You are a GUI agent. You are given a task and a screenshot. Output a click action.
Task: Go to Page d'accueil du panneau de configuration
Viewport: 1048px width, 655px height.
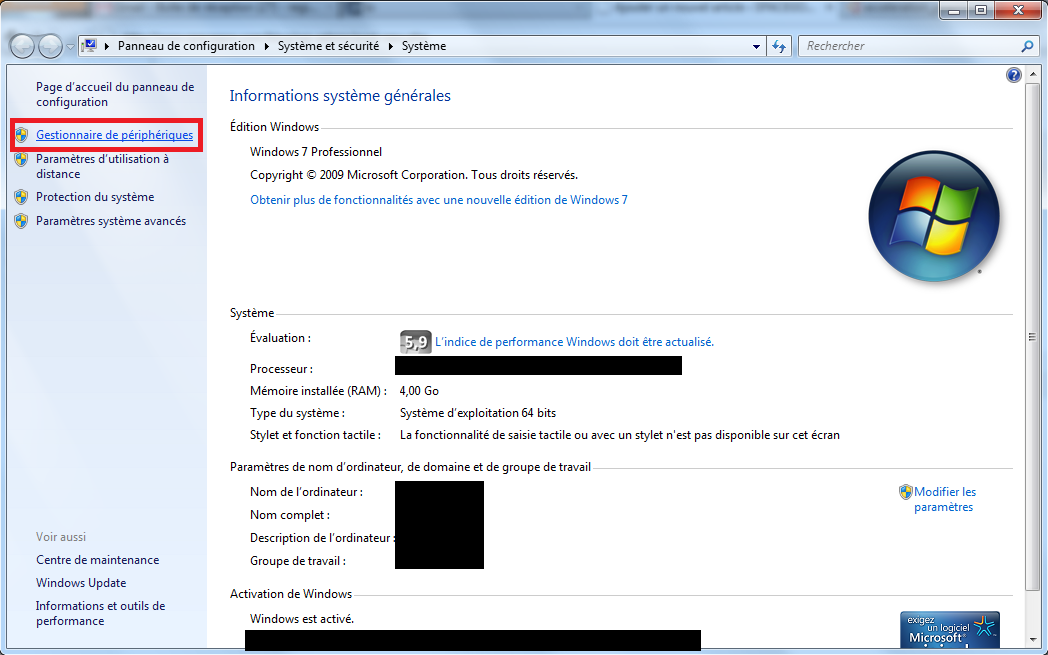(x=115, y=94)
